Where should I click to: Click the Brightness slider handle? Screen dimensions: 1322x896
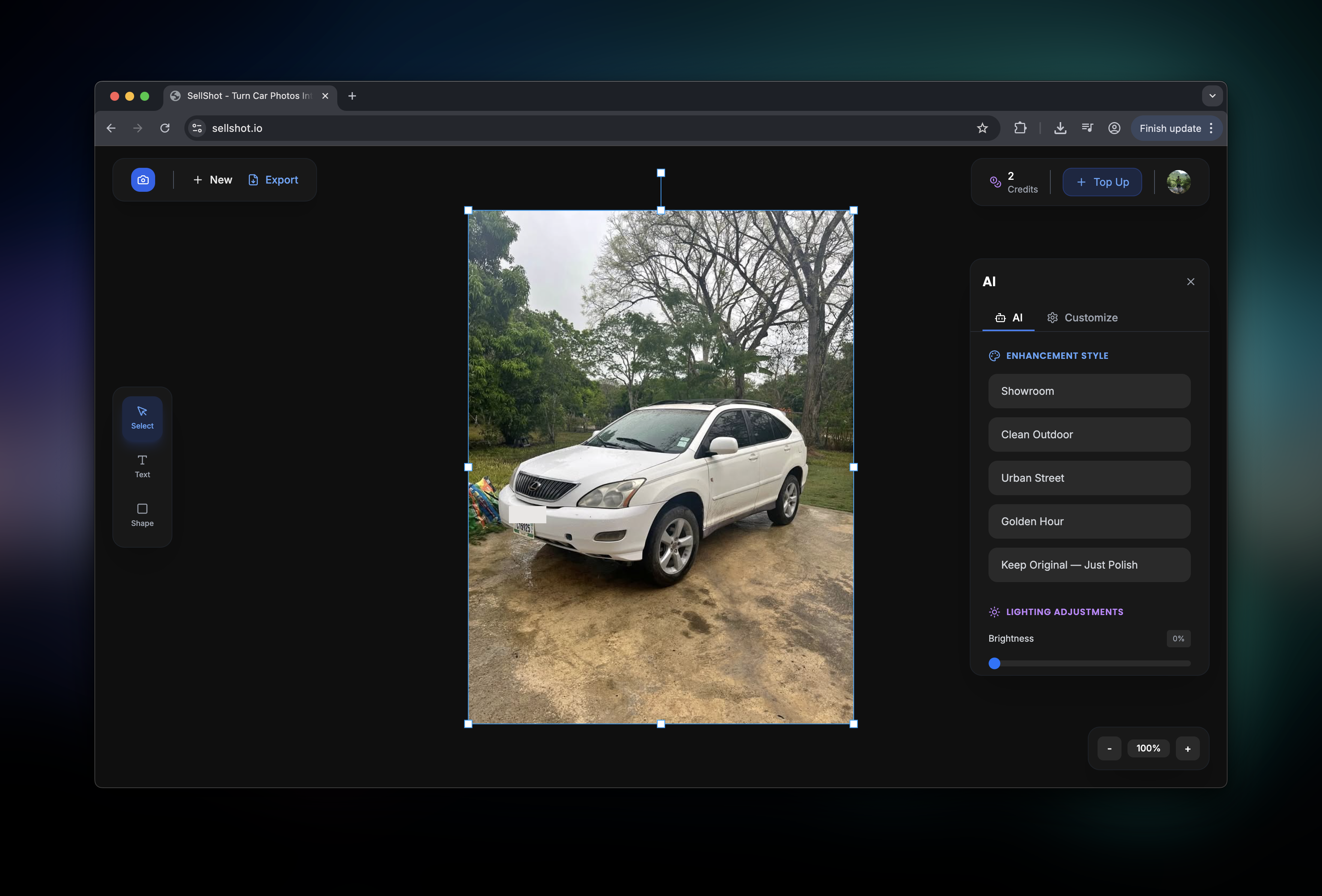coord(994,663)
